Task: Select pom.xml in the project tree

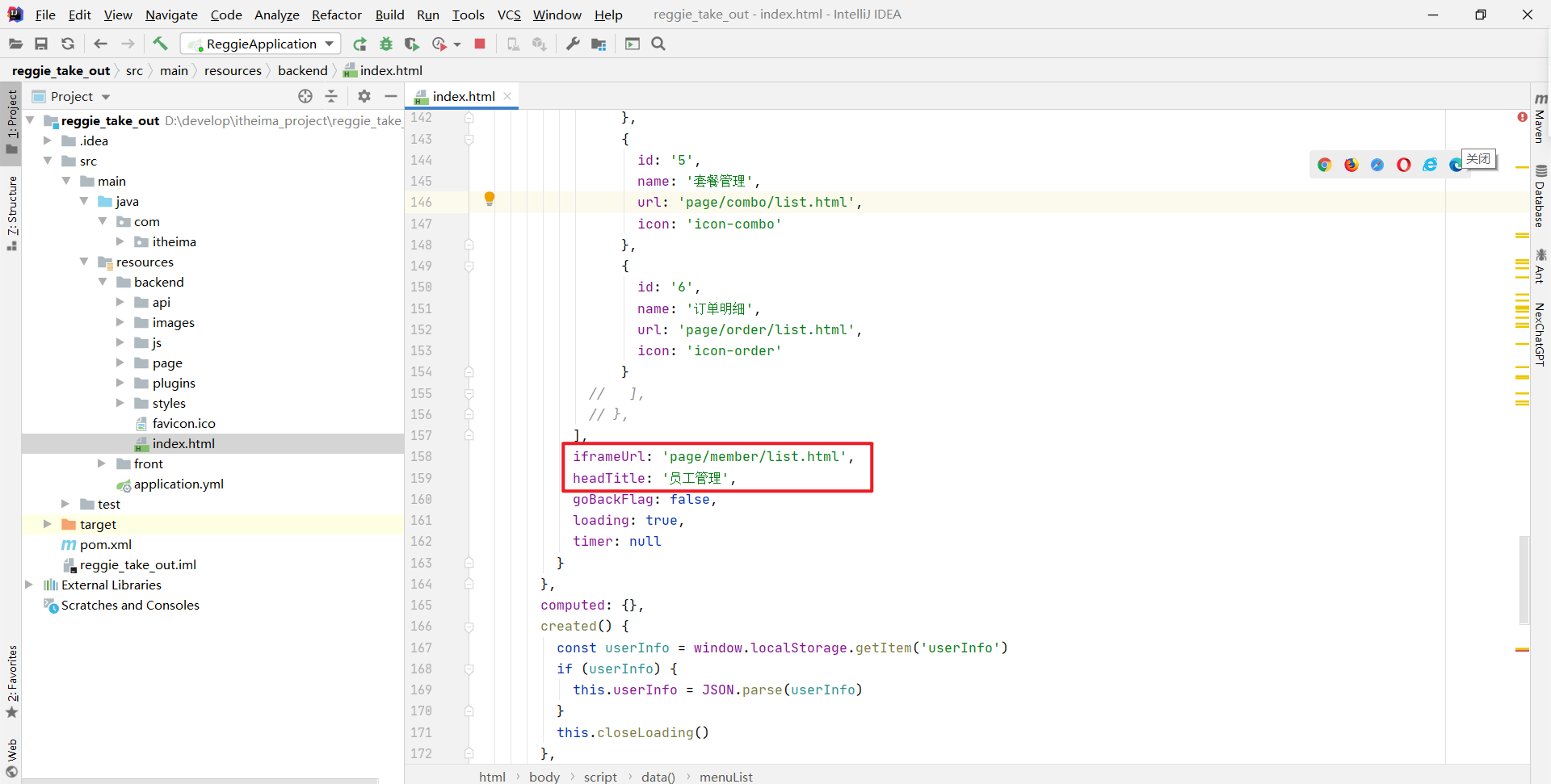Action: coord(105,544)
